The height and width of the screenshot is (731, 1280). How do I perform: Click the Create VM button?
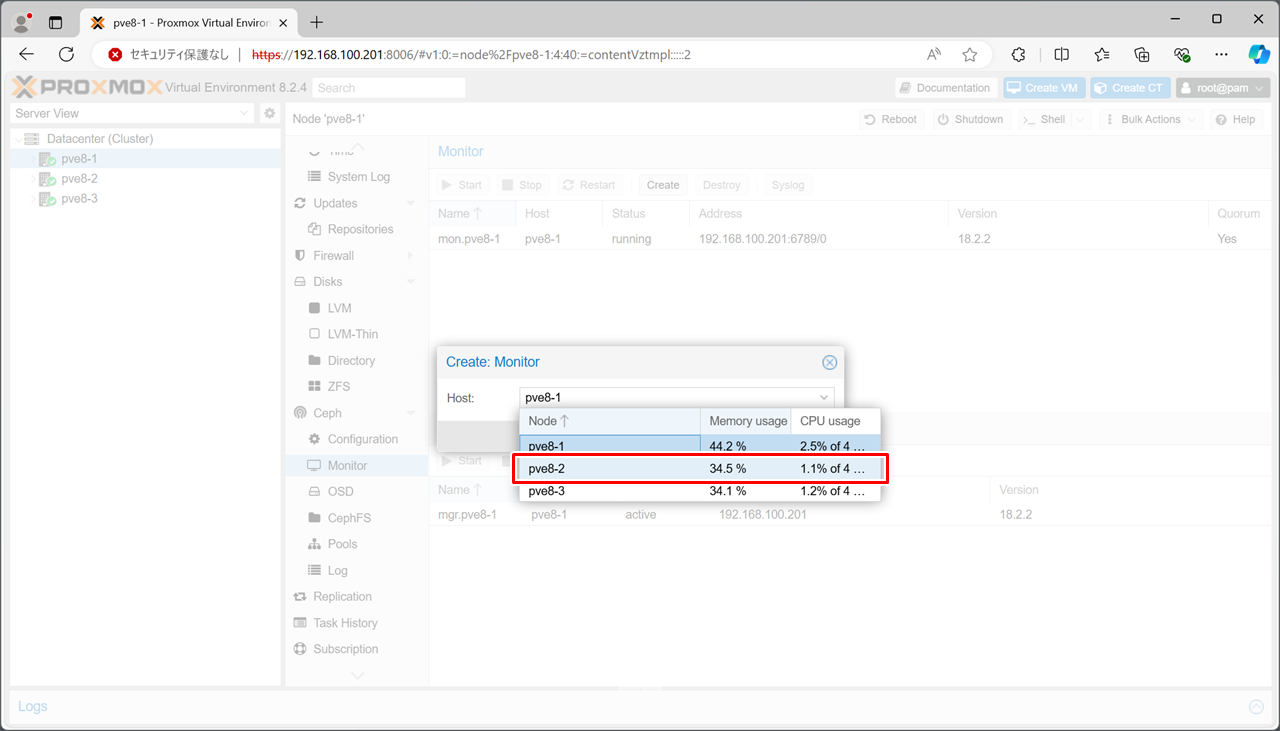pos(1044,88)
